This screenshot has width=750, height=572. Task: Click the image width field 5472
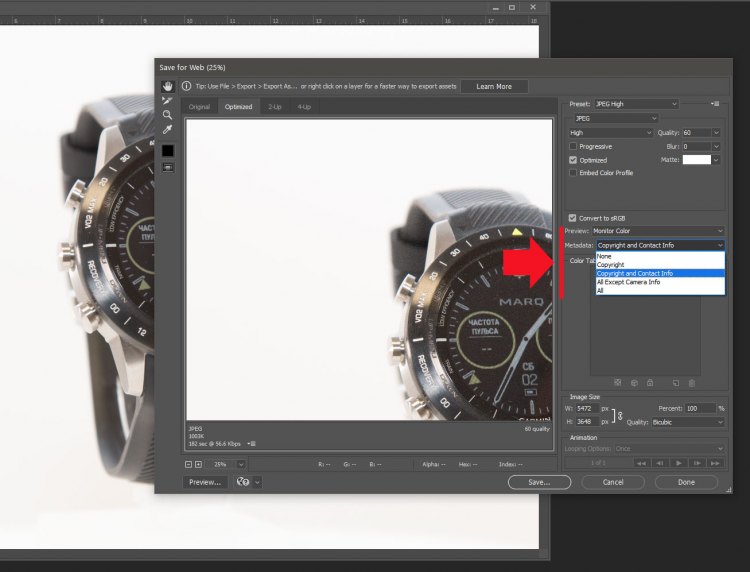click(587, 408)
